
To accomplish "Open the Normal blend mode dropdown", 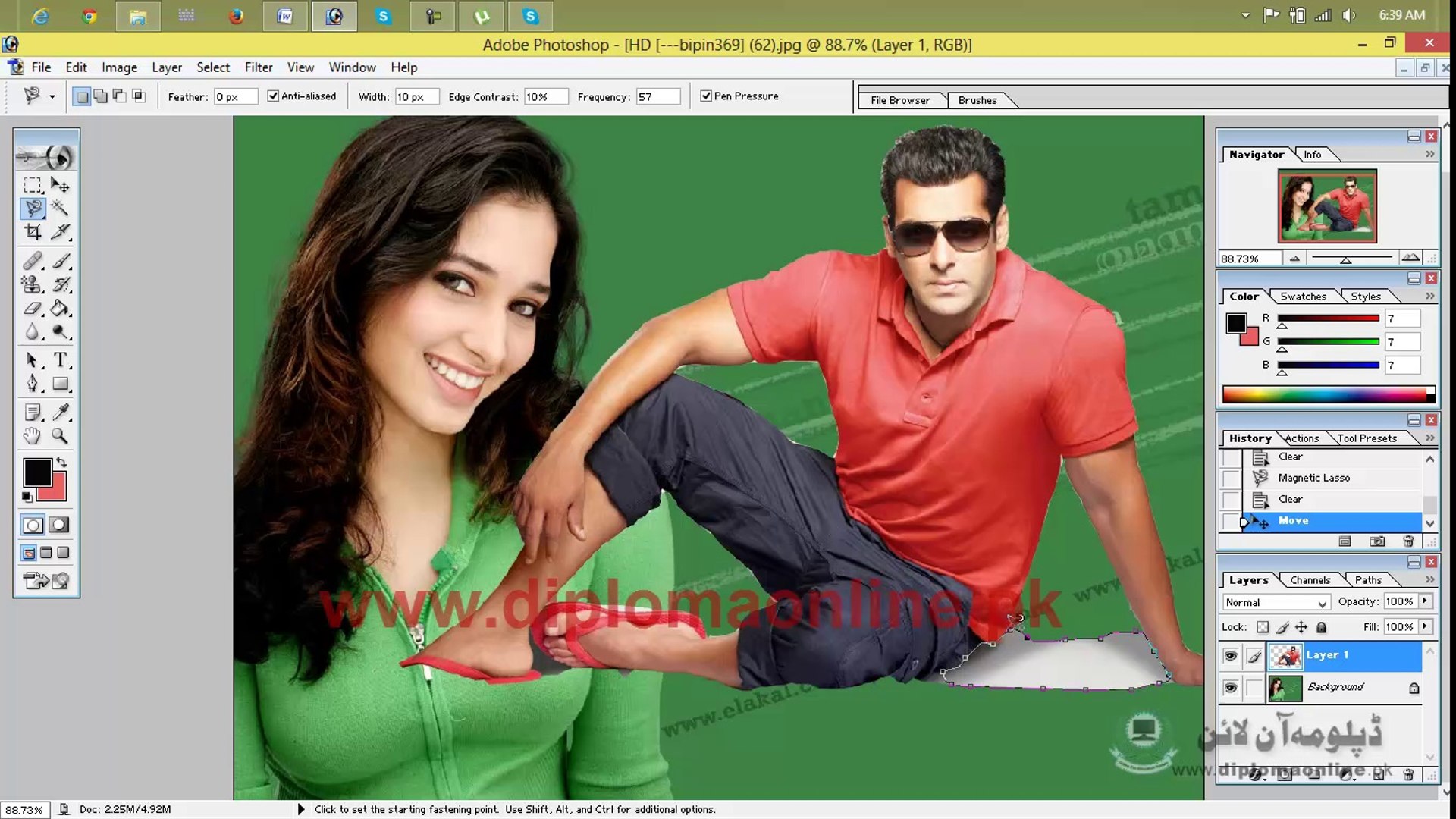I will pyautogui.click(x=1276, y=602).
